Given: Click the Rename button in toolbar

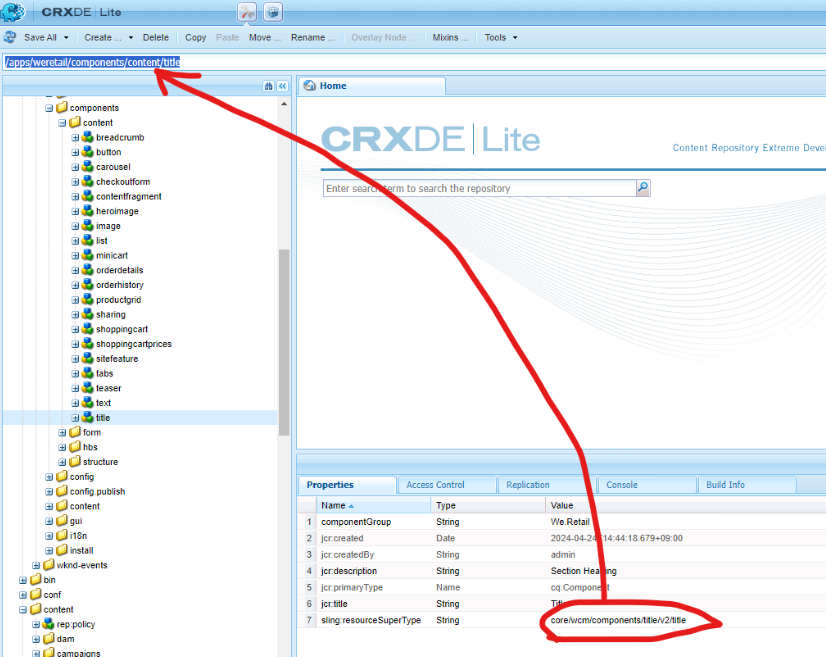Looking at the screenshot, I should tap(313, 37).
